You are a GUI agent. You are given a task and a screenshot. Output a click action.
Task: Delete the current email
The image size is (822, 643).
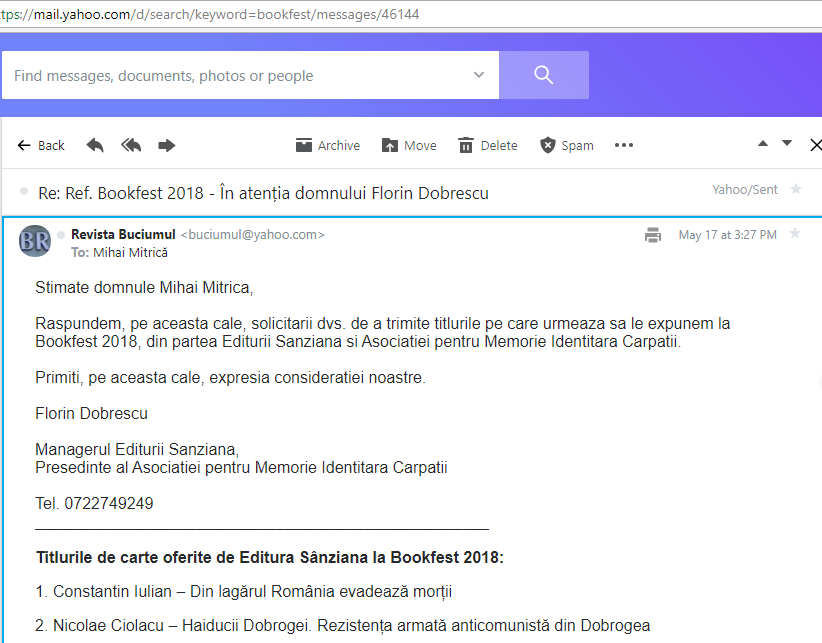(487, 145)
